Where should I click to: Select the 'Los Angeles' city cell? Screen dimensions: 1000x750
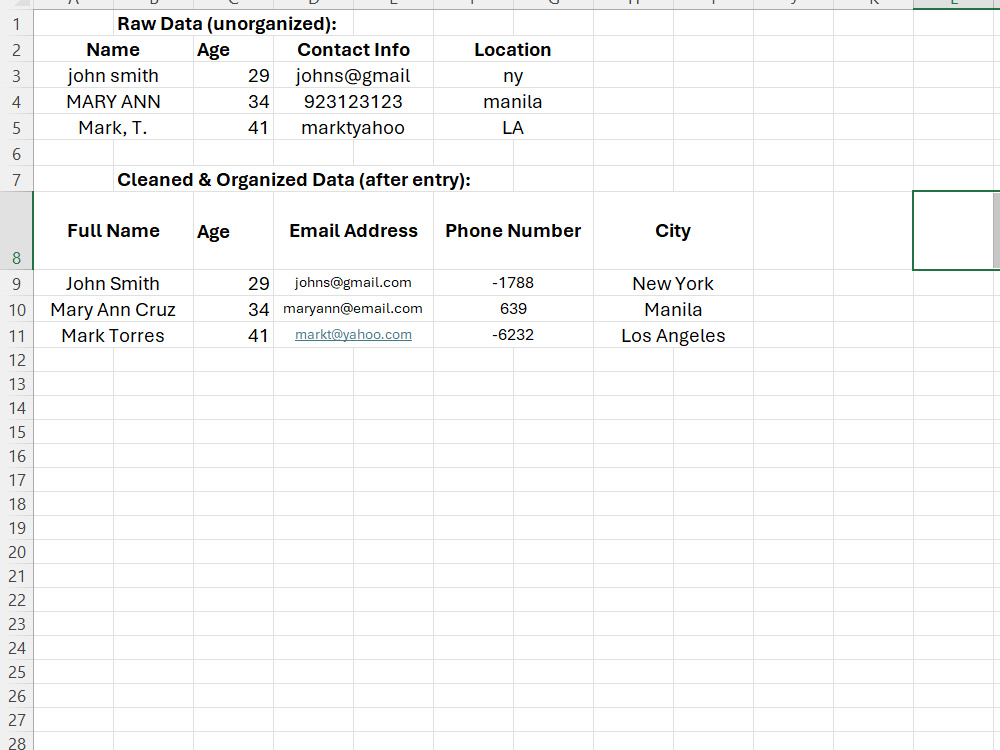[673, 335]
